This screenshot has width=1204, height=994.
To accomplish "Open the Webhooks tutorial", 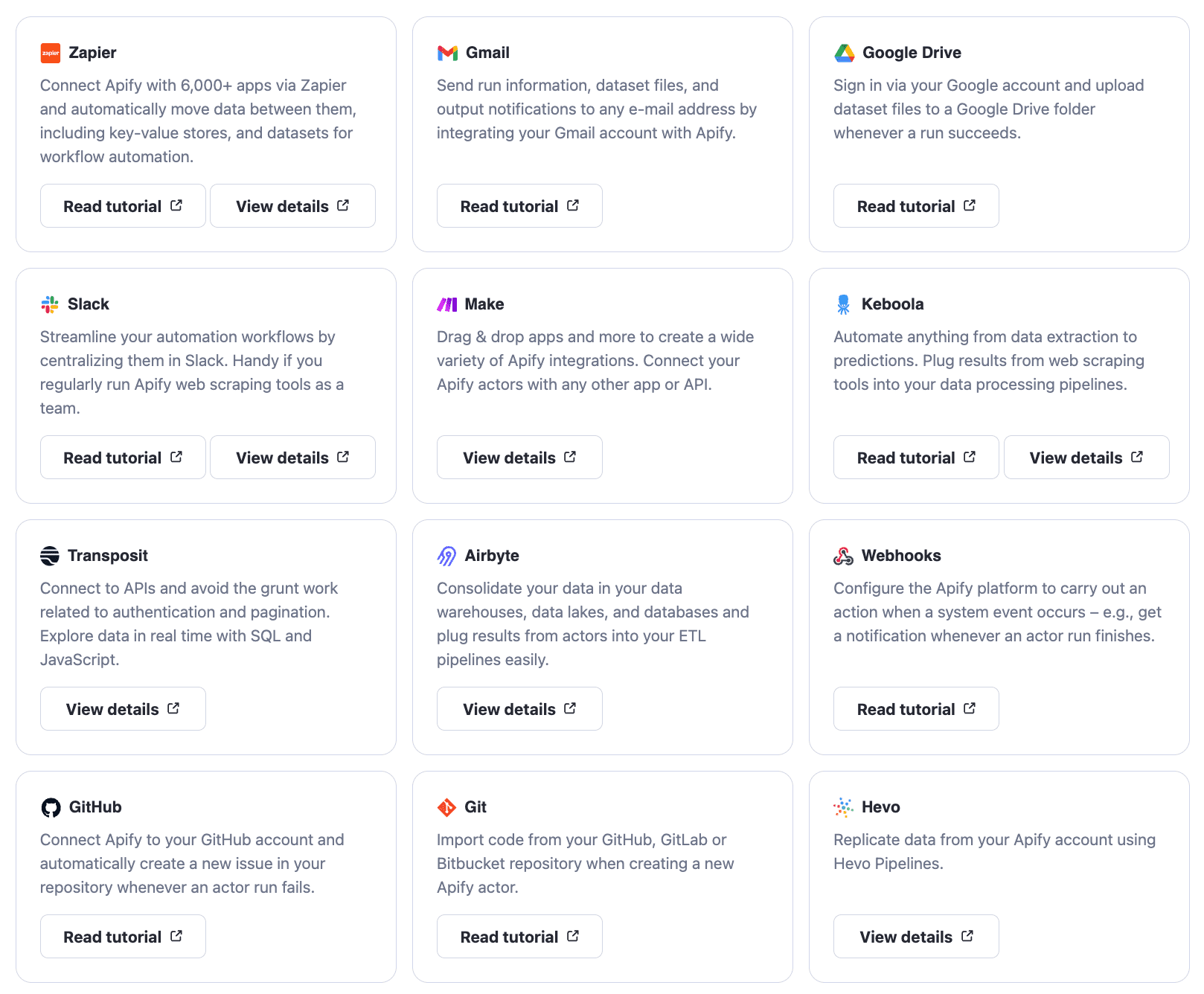I will pos(915,708).
